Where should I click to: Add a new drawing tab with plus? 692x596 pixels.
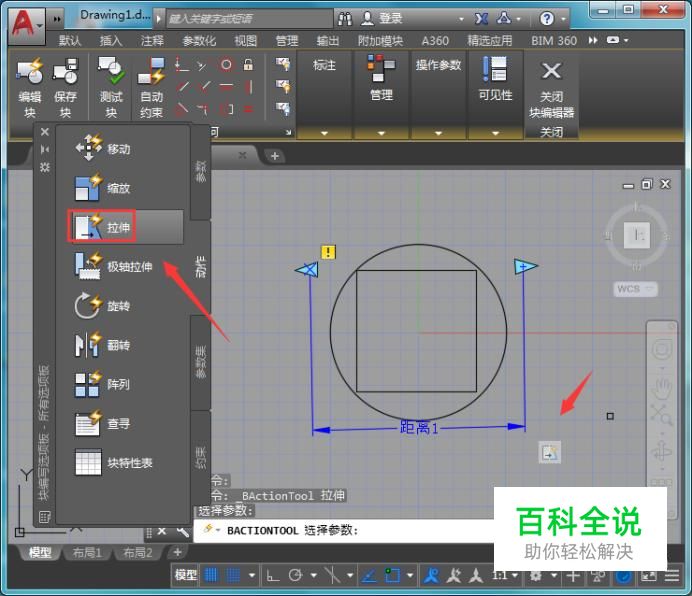click(275, 156)
